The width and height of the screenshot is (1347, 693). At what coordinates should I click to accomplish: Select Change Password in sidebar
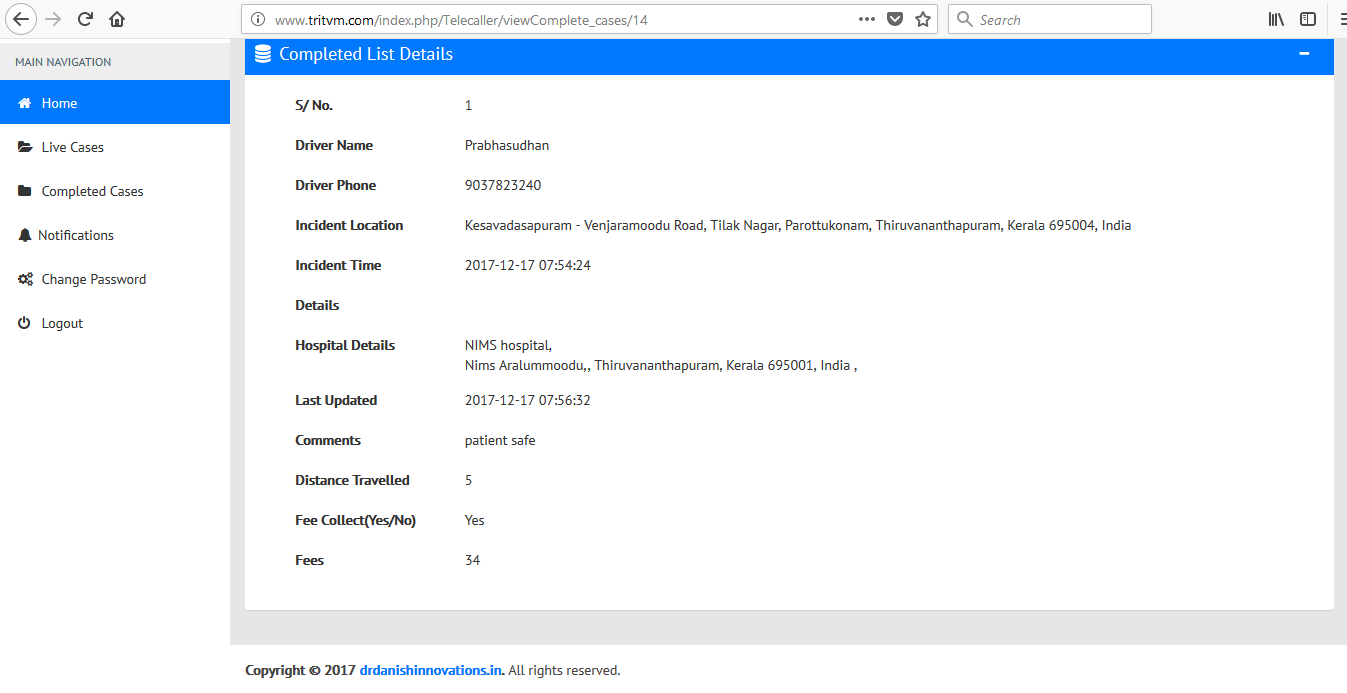[93, 279]
